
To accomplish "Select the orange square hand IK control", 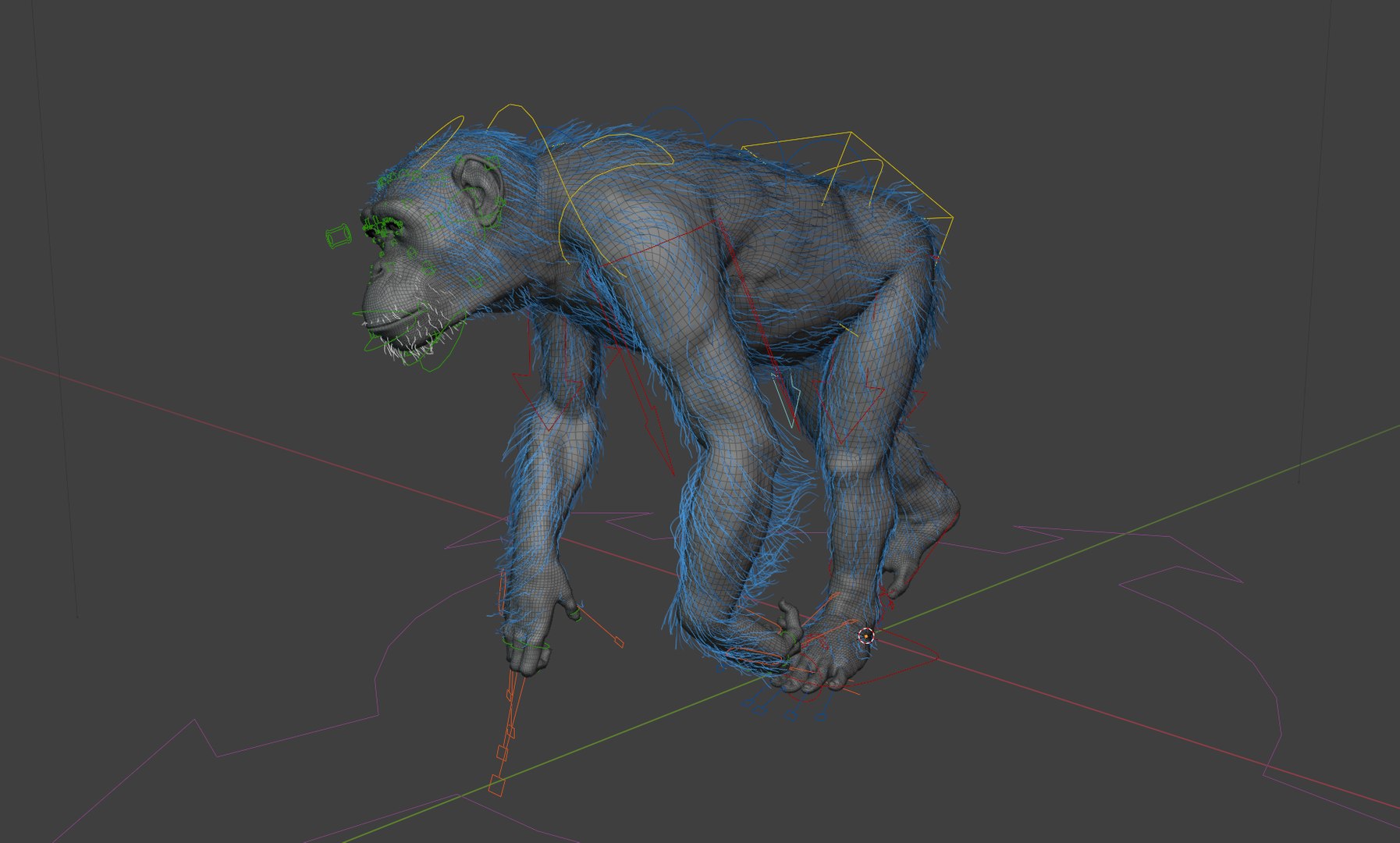I will tap(496, 785).
